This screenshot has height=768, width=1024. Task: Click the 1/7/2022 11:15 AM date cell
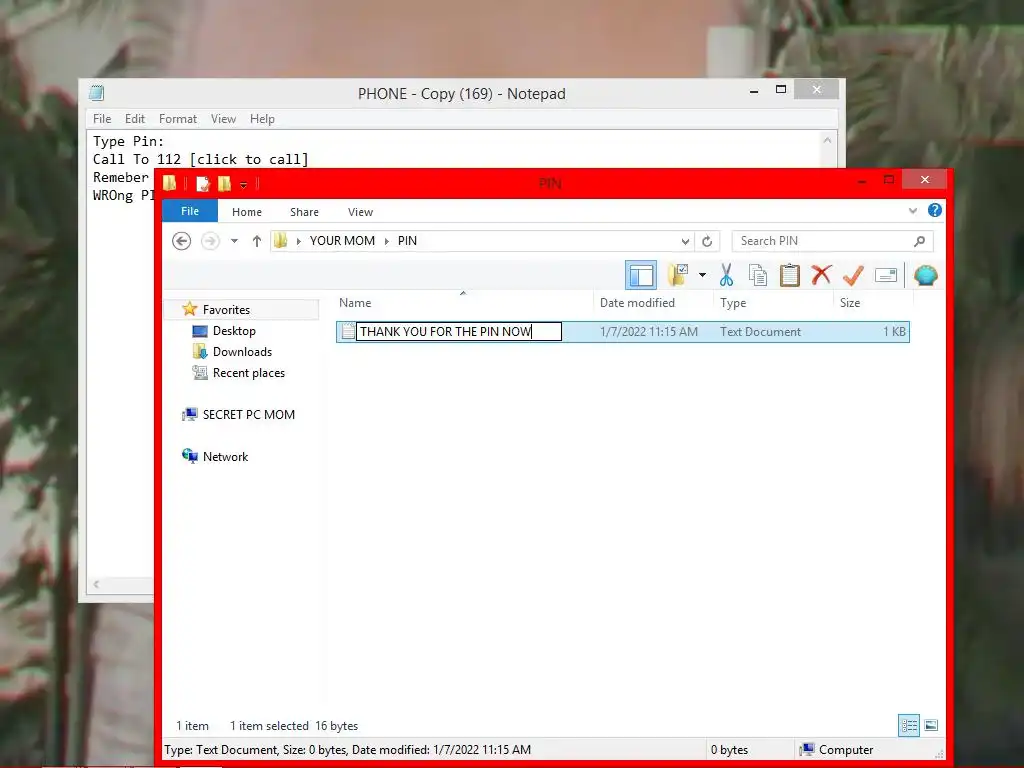(648, 331)
